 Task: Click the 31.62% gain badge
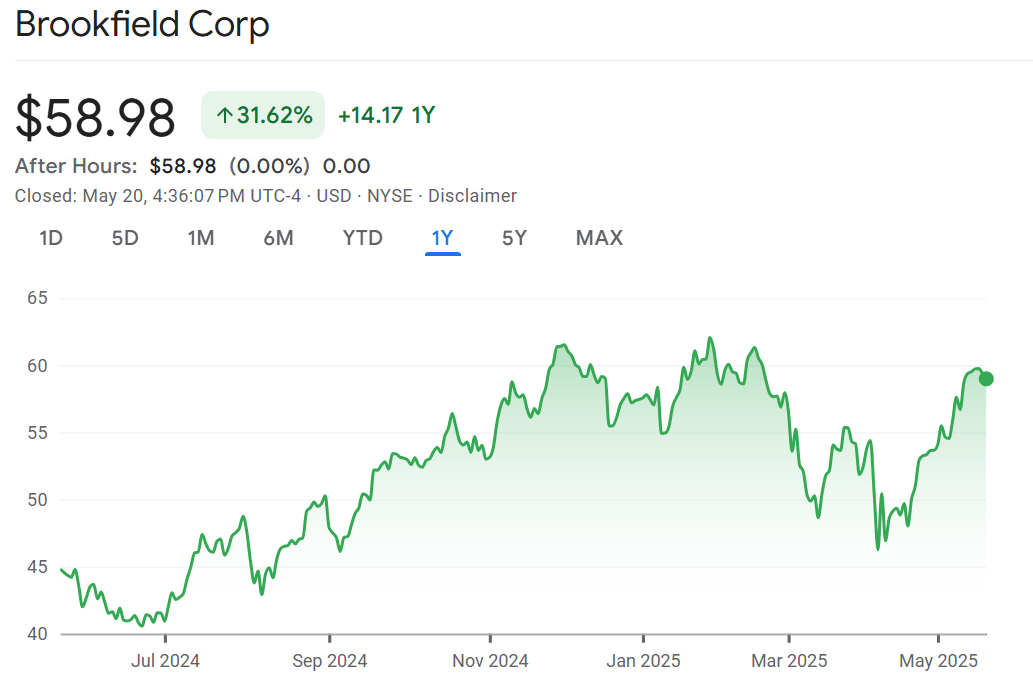[x=263, y=115]
